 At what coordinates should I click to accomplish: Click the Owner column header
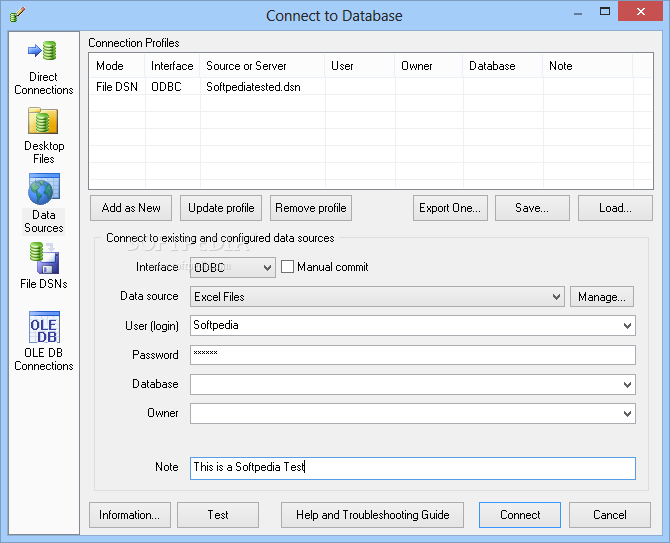pyautogui.click(x=429, y=66)
